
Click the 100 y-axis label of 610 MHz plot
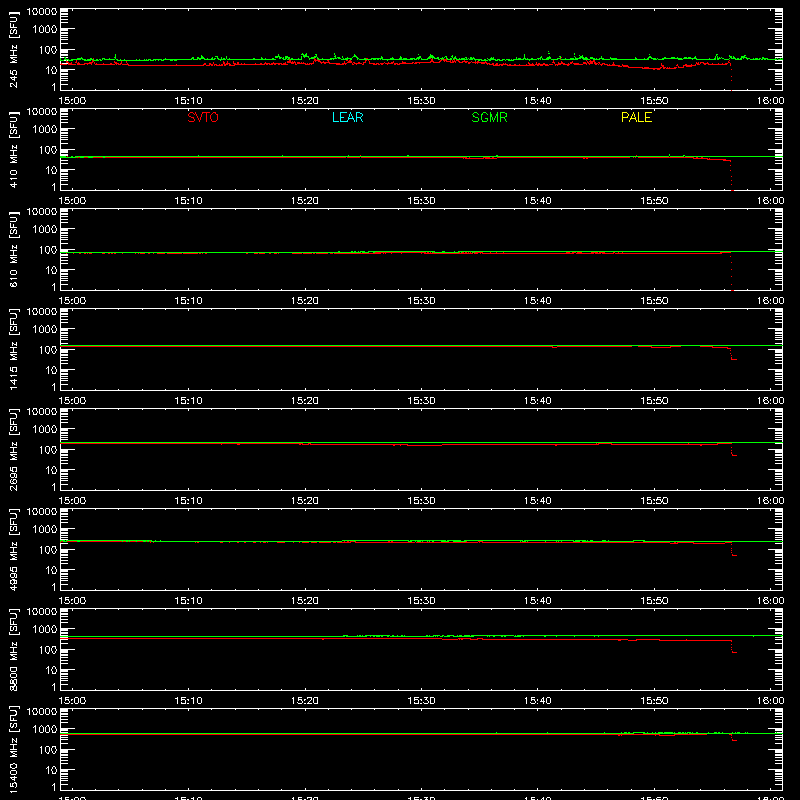pos(48,250)
